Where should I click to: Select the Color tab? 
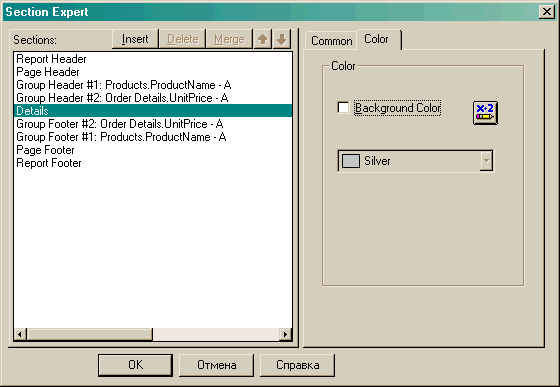pos(376,39)
